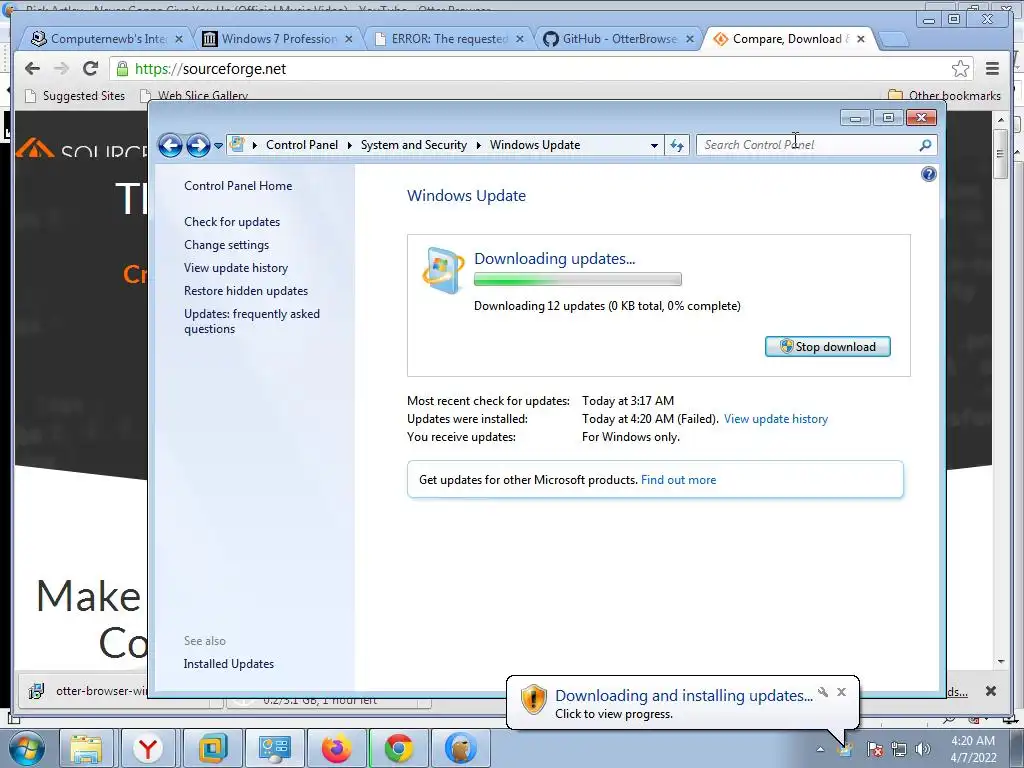The image size is (1024, 768).
Task: Open Windows Explorer from taskbar
Action: [86, 748]
